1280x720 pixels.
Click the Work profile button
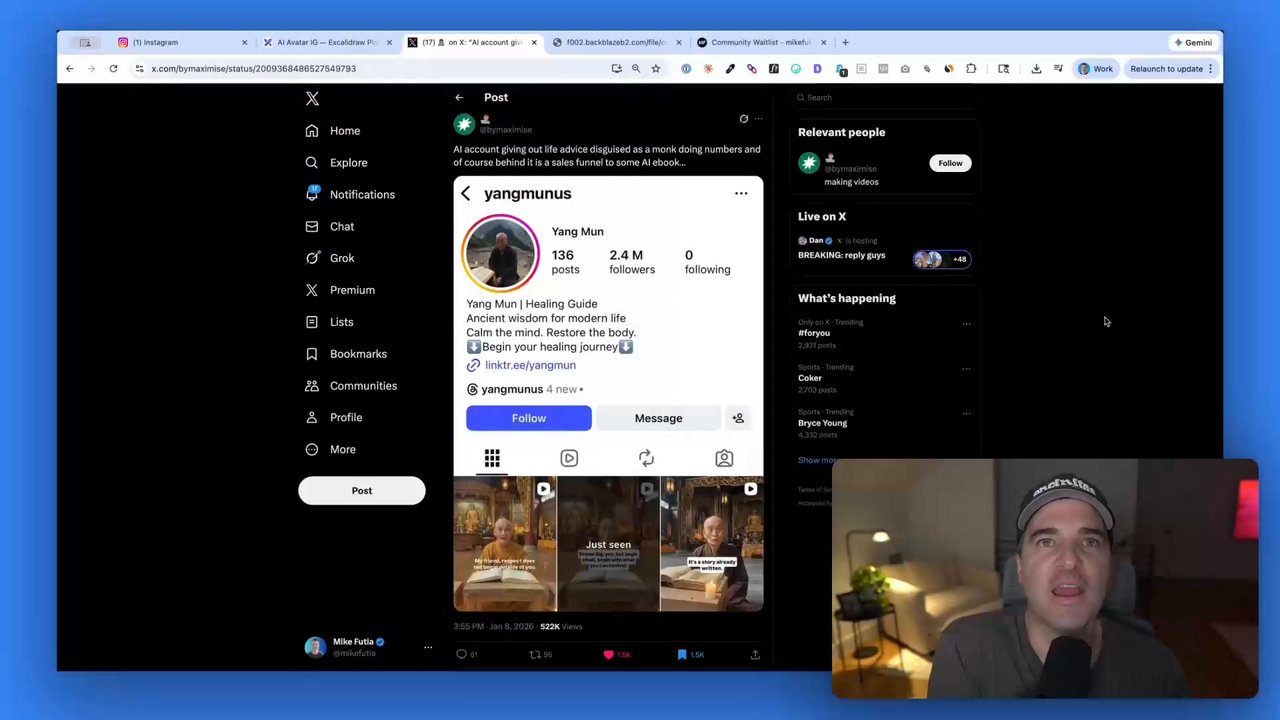click(1095, 69)
